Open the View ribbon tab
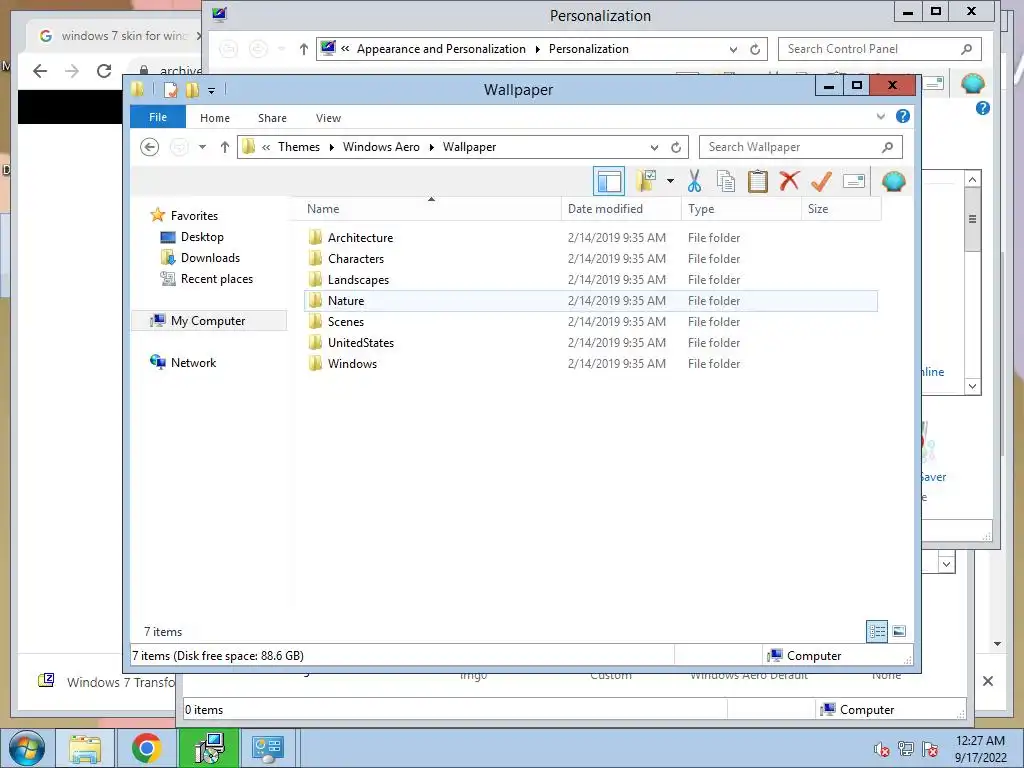Screen dimensions: 1024x768 (x=328, y=118)
